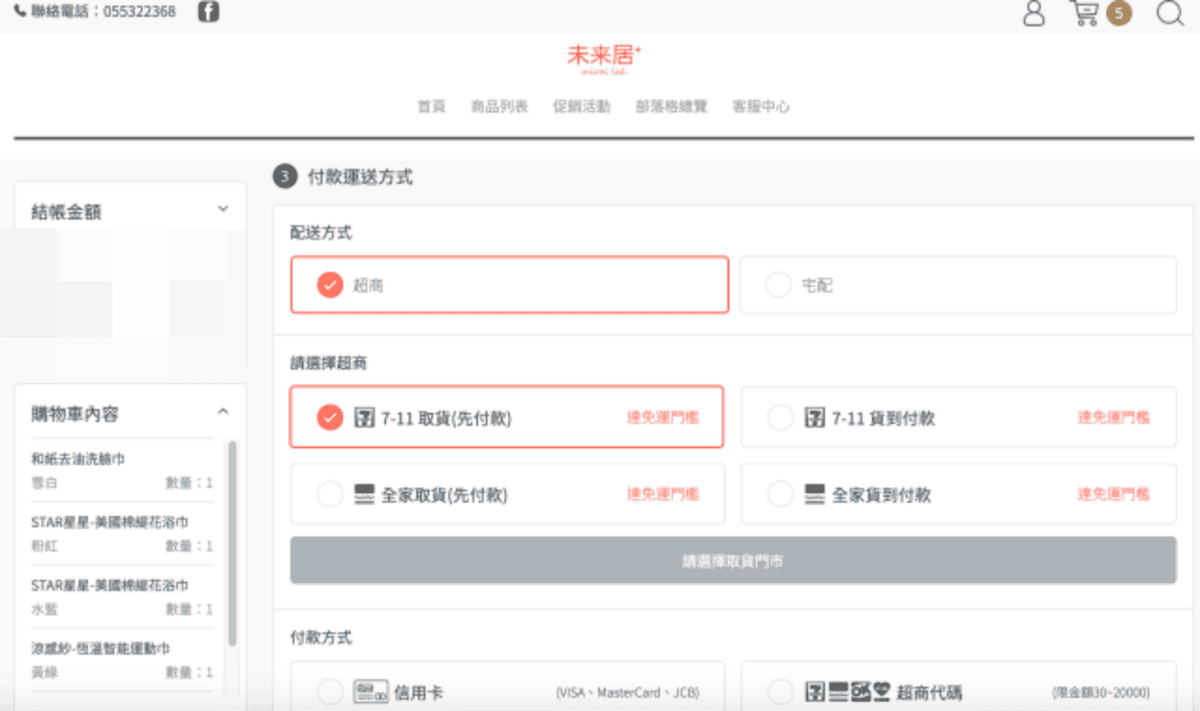Open the user account icon

pos(1034,13)
